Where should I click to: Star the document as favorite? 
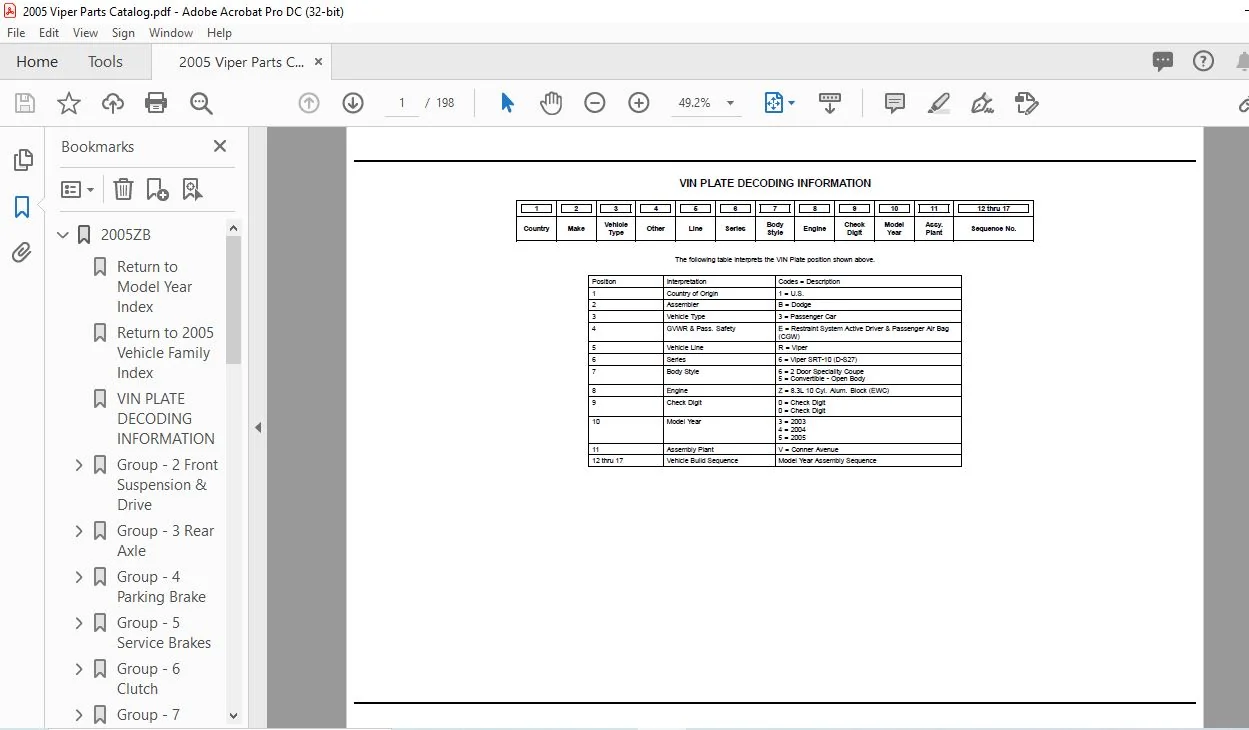coord(68,103)
